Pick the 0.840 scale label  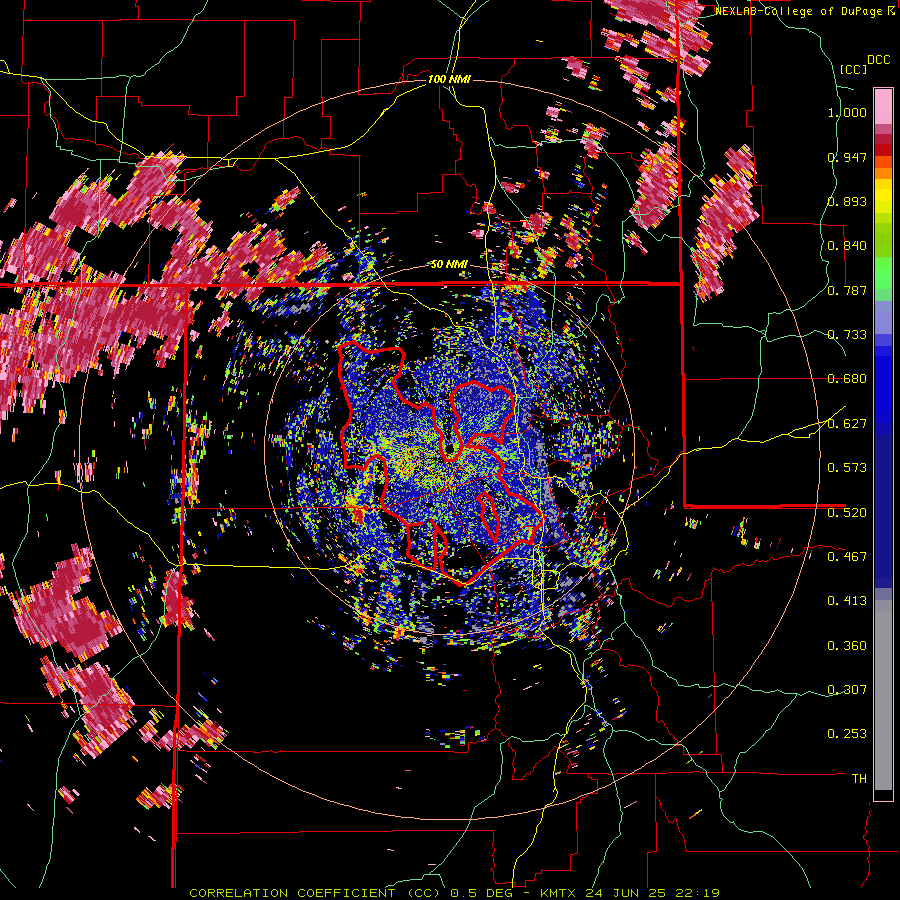[847, 246]
